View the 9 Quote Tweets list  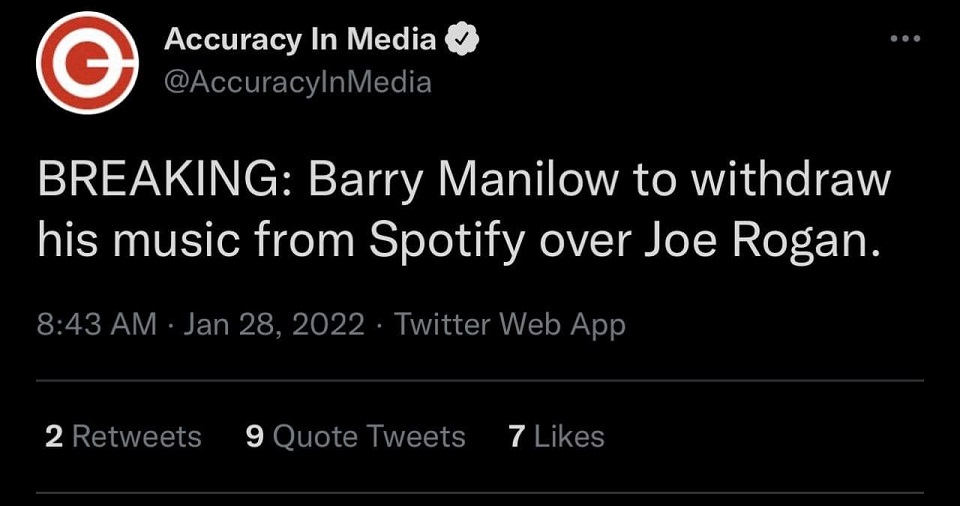click(355, 436)
